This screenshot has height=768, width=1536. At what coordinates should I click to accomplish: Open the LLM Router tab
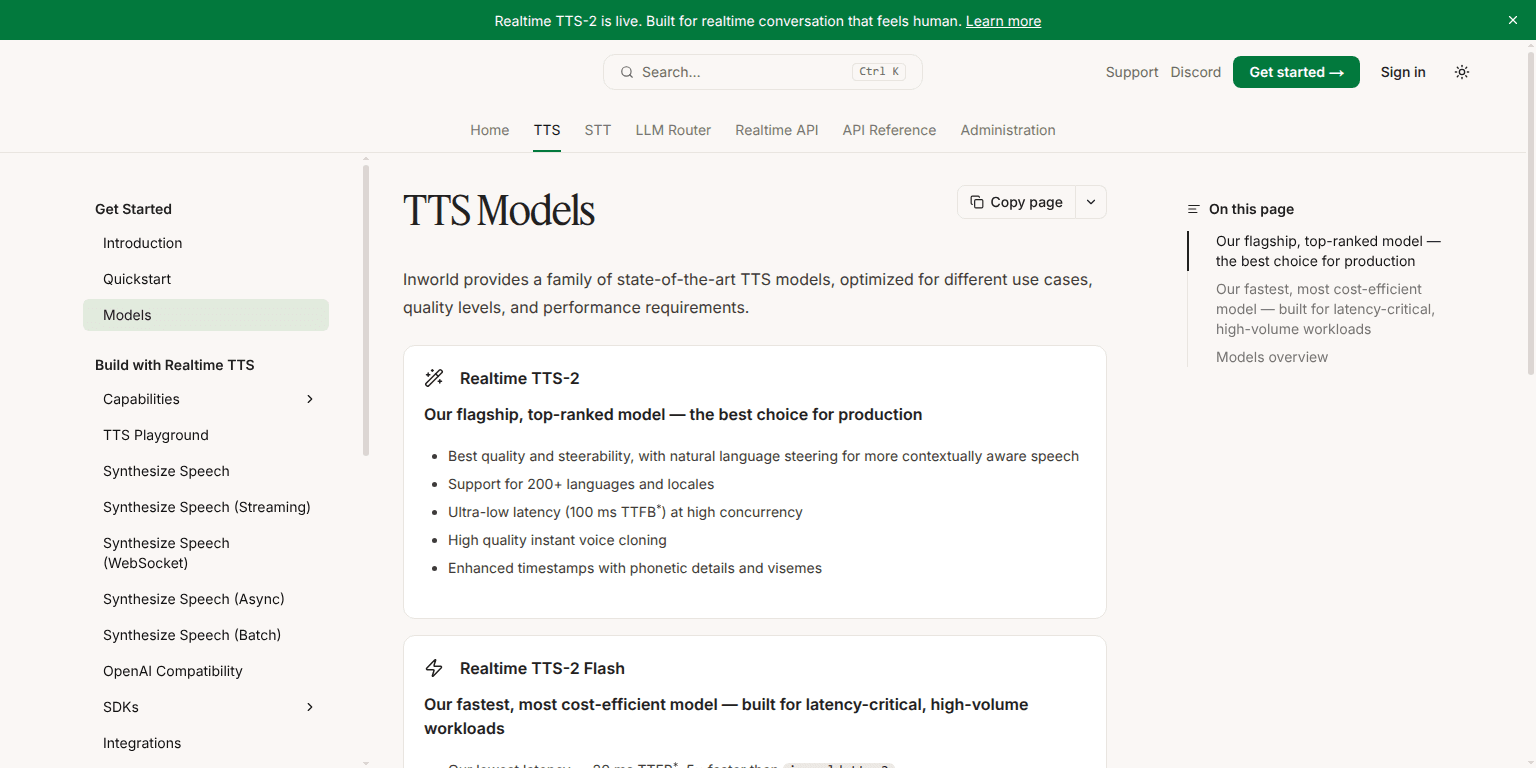(673, 130)
